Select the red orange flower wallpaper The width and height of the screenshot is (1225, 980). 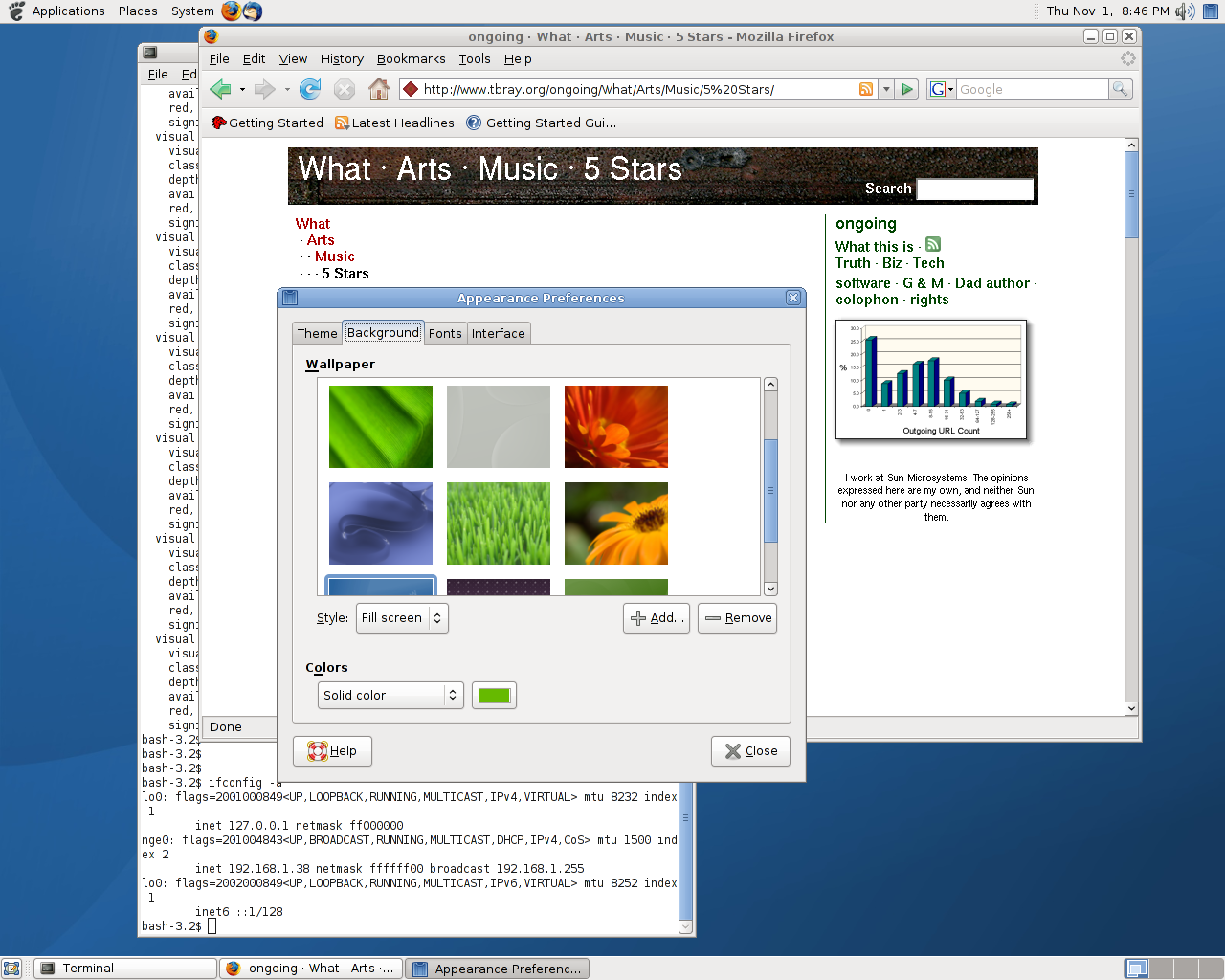pyautogui.click(x=616, y=427)
